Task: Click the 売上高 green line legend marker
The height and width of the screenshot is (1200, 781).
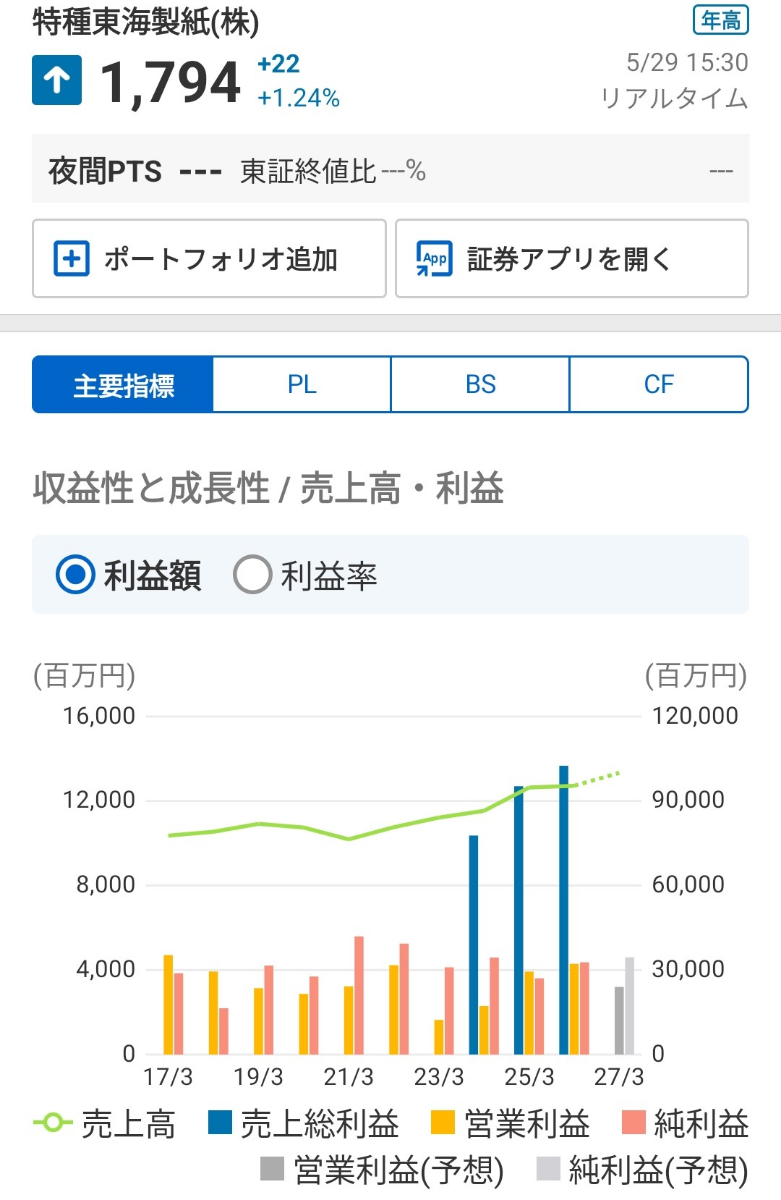Action: point(53,1124)
